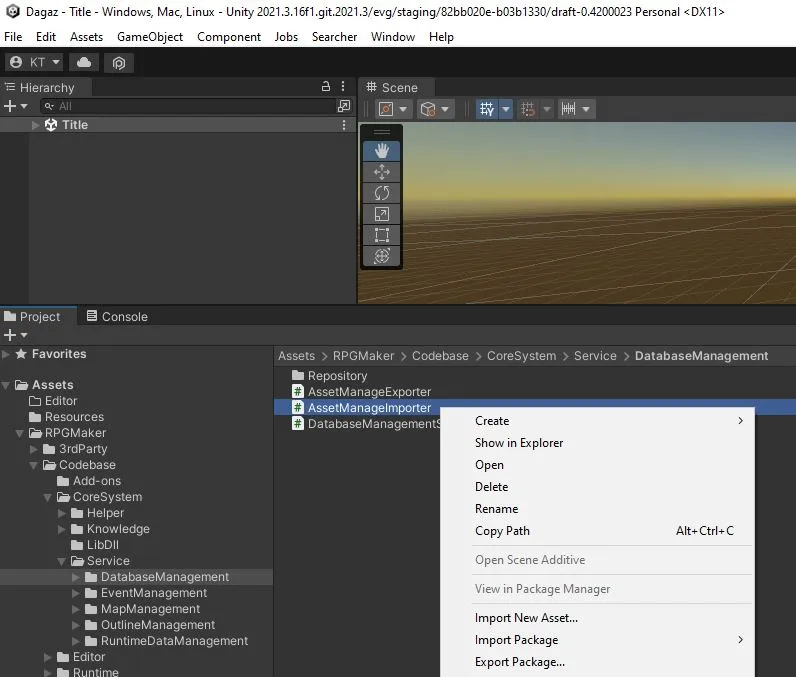Image resolution: width=796 pixels, height=677 pixels.
Task: Switch to the Console tab
Action: point(116,317)
